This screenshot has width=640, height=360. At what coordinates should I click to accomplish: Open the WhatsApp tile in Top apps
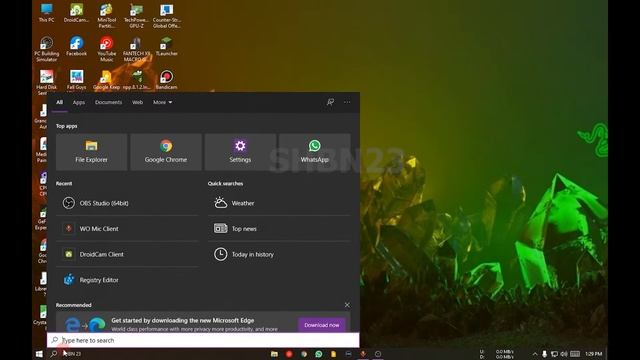314,152
